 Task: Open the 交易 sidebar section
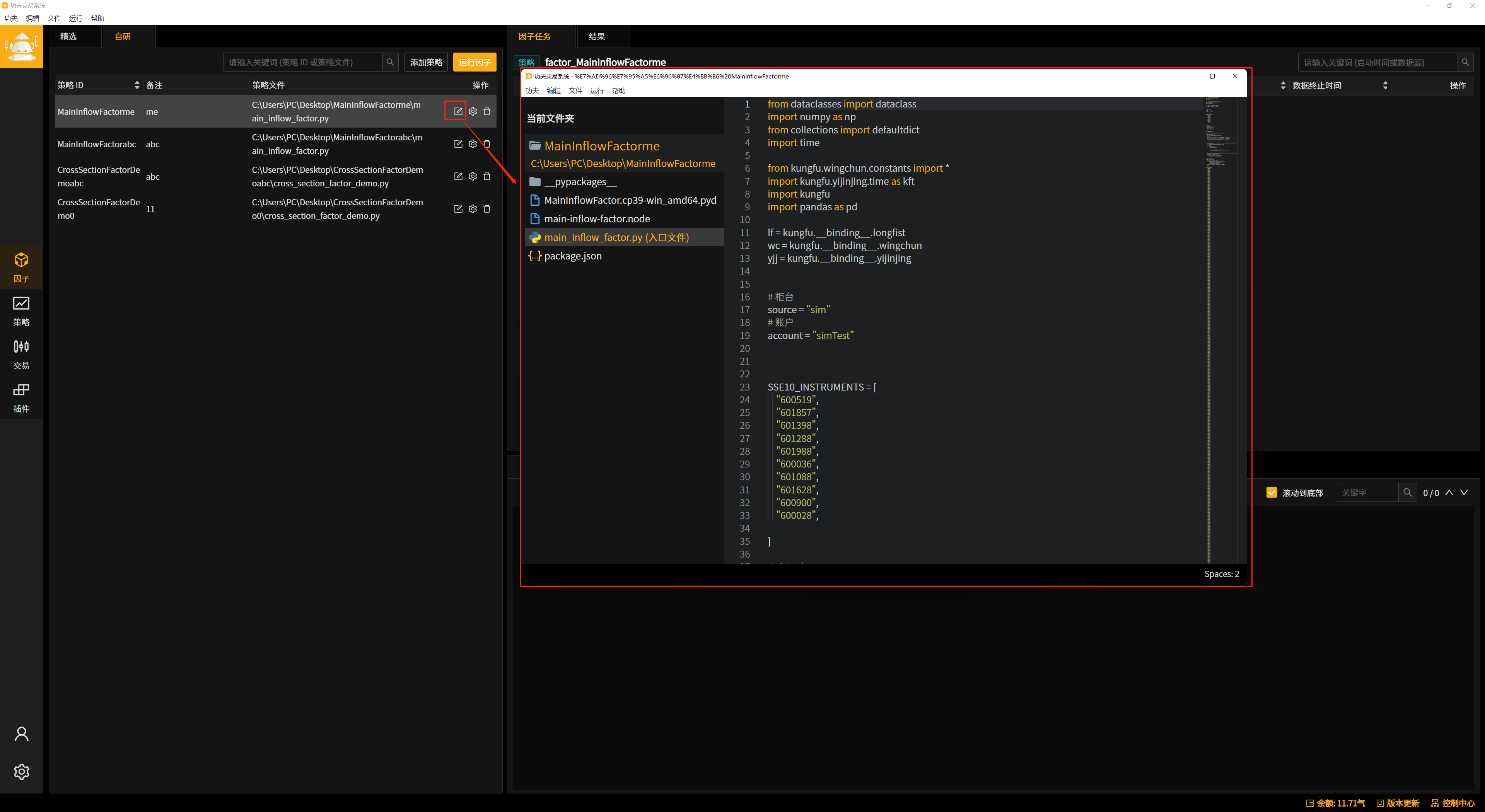[21, 354]
